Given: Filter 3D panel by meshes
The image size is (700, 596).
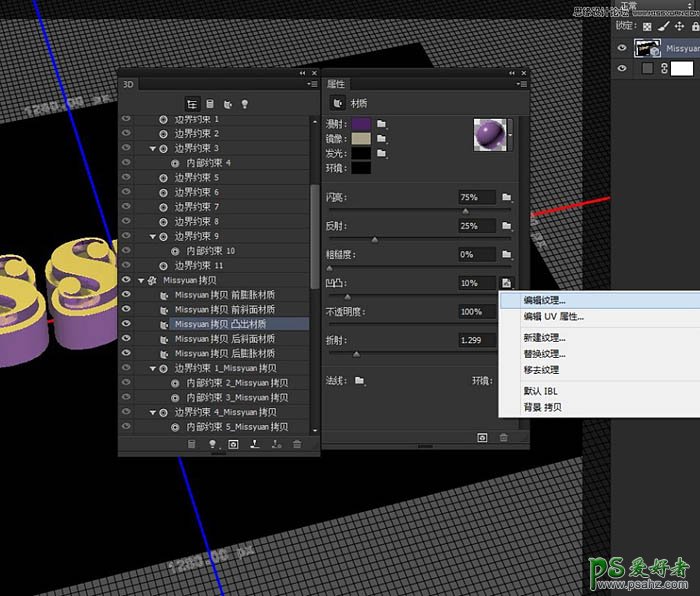Looking at the screenshot, I should tap(210, 103).
